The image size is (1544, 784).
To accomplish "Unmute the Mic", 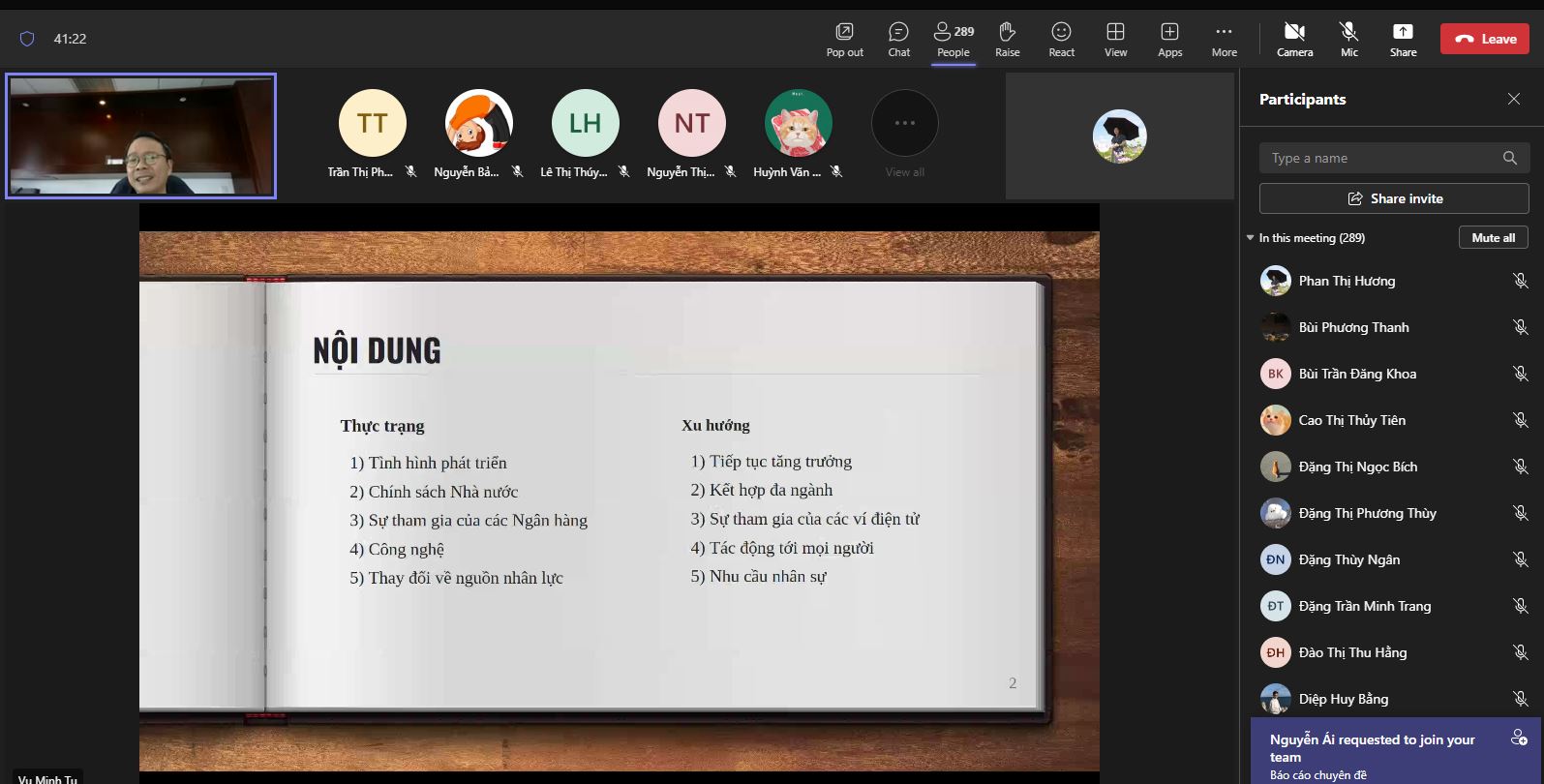I will 1348,39.
